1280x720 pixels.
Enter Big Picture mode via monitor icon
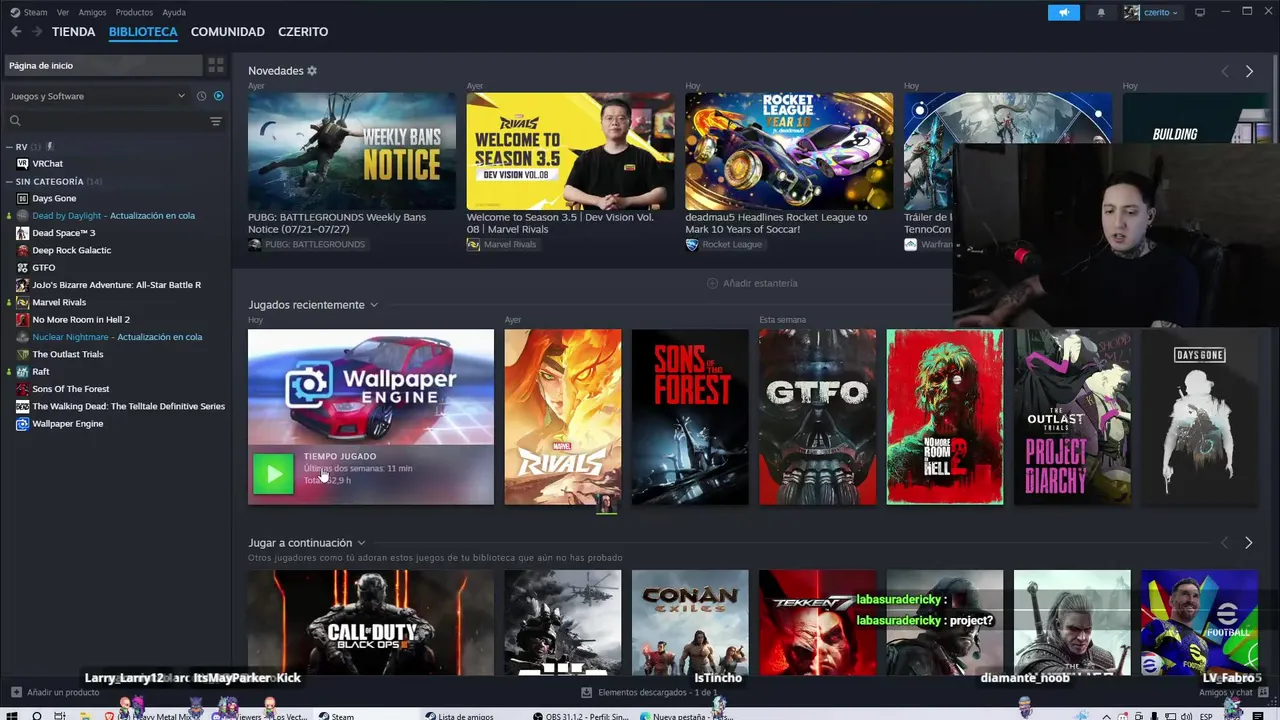pyautogui.click(x=1200, y=12)
